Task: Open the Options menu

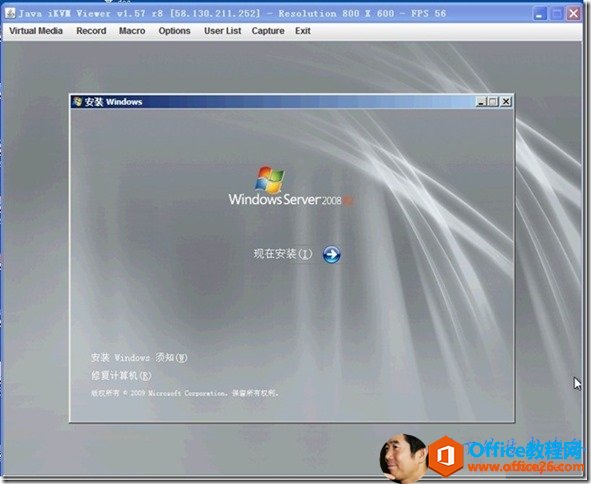Action: tap(174, 31)
